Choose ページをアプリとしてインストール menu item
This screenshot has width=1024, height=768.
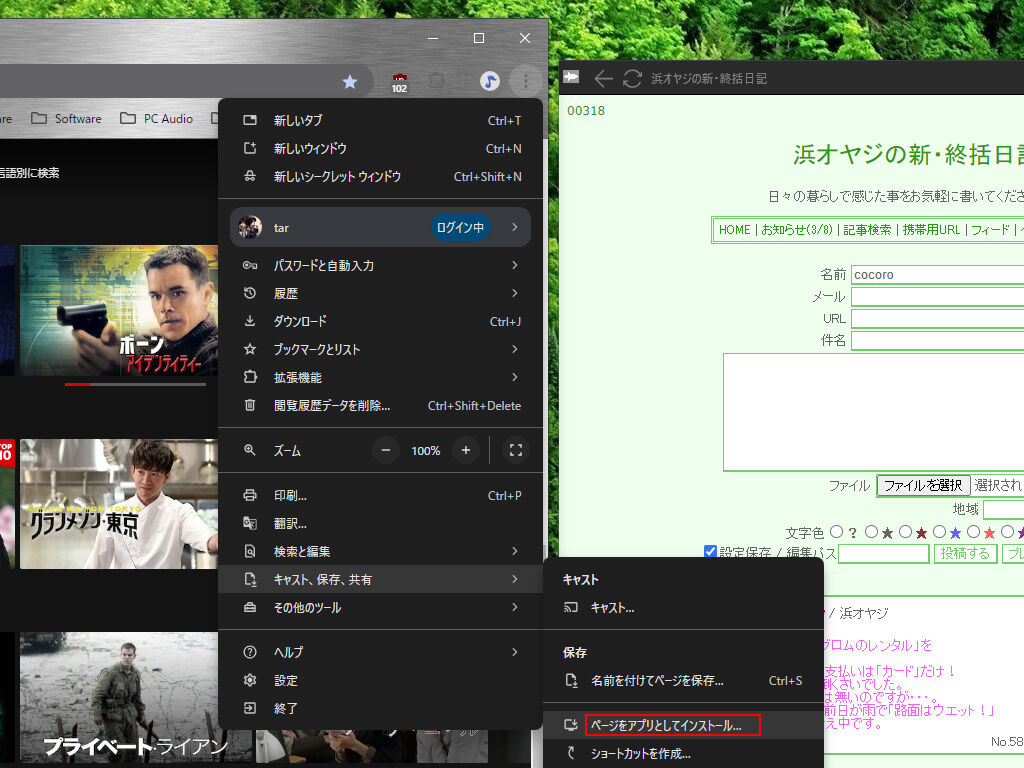(672, 725)
